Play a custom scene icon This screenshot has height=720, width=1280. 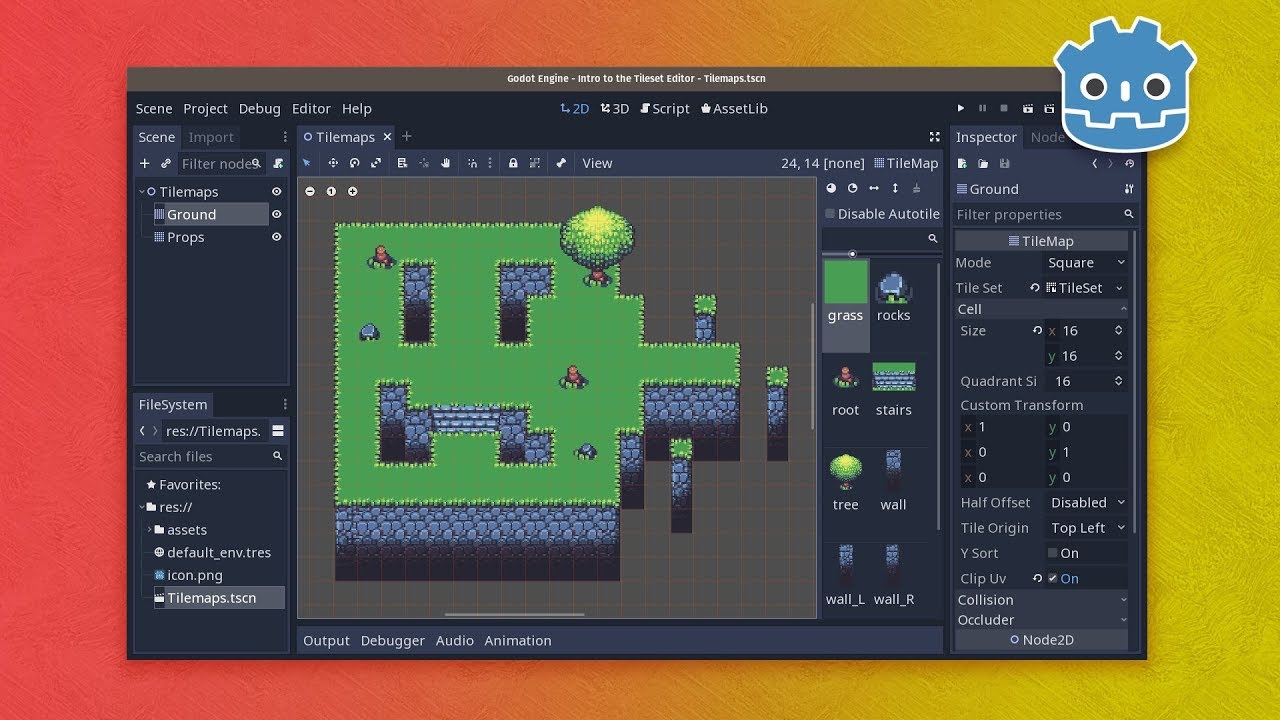(1049, 108)
